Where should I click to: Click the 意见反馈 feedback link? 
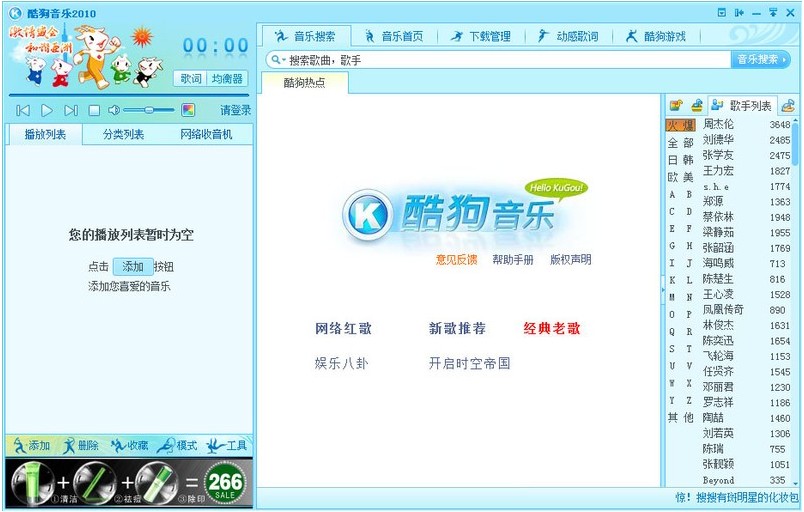tap(456, 260)
